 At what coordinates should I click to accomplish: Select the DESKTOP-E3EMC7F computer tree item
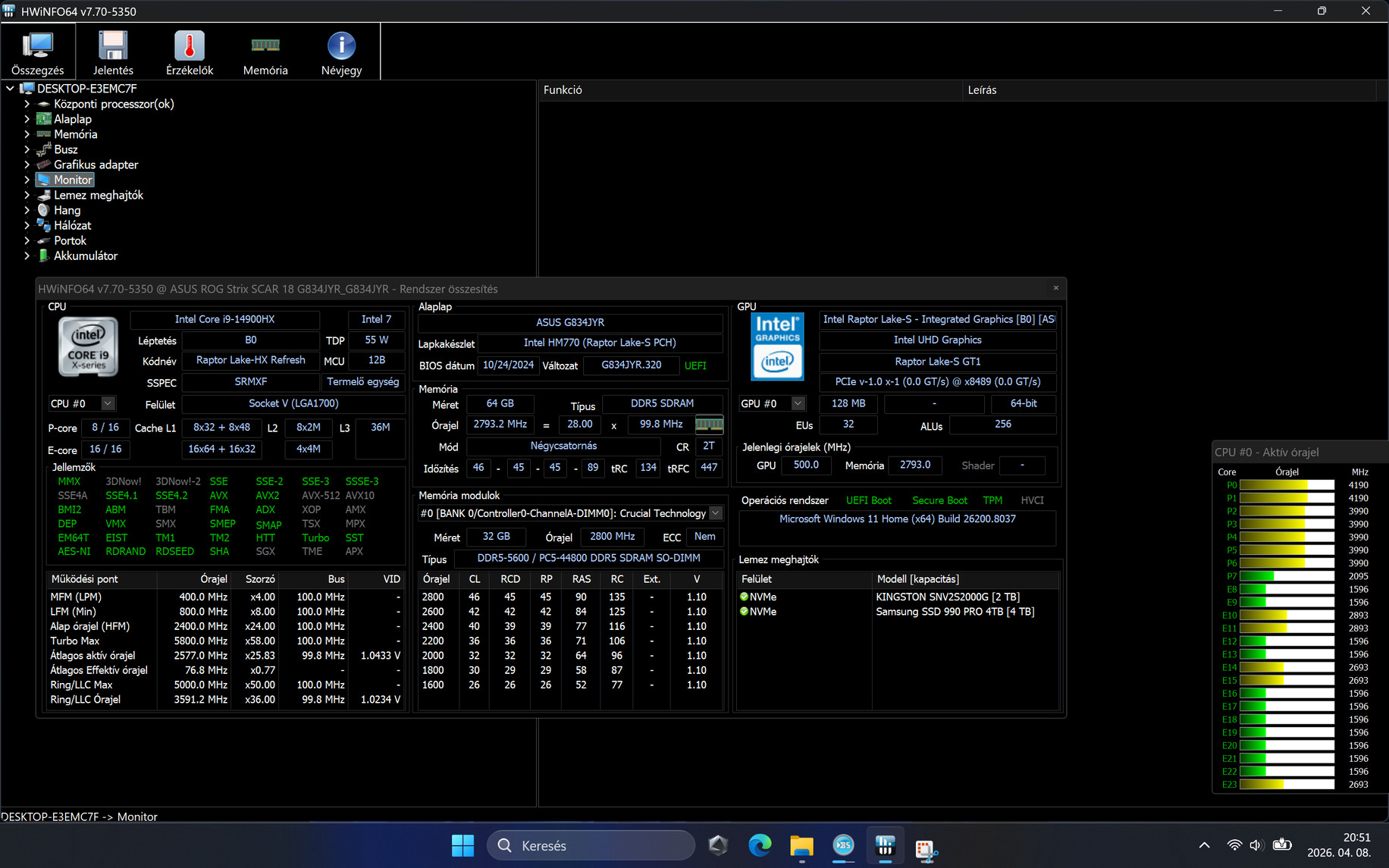click(86, 89)
